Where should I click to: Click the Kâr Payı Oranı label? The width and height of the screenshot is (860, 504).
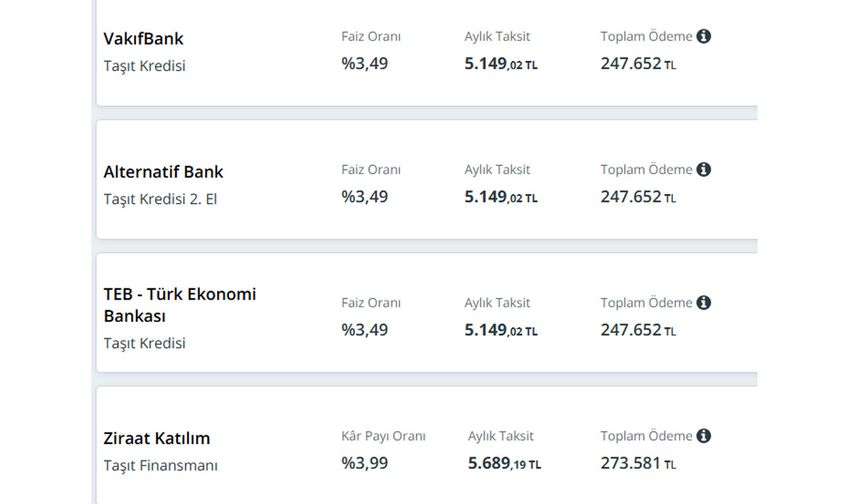(x=383, y=436)
